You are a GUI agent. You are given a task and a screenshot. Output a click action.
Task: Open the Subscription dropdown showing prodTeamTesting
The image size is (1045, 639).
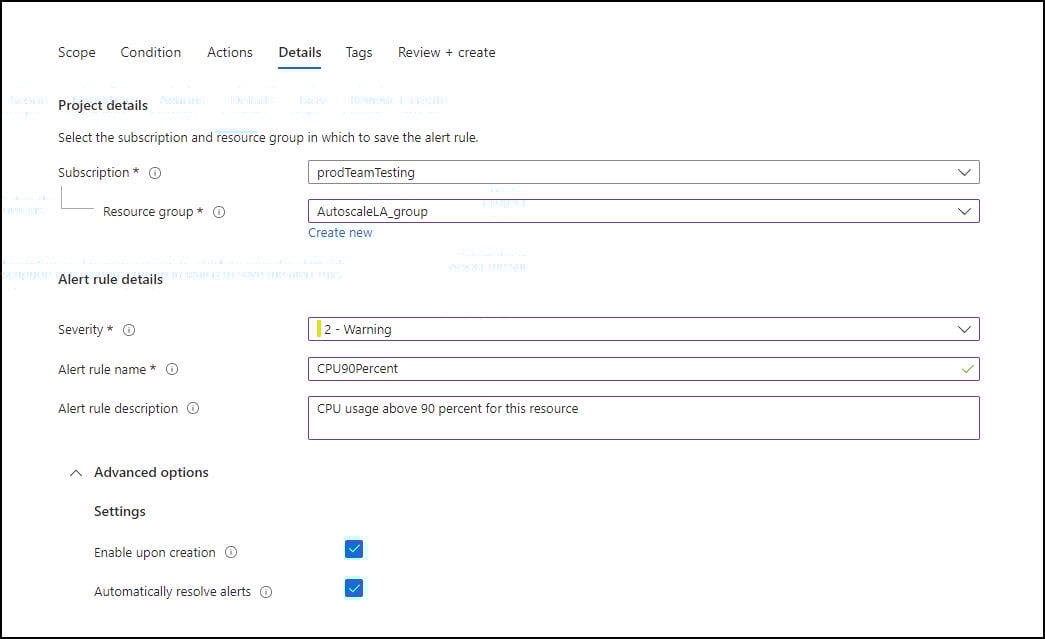click(966, 172)
